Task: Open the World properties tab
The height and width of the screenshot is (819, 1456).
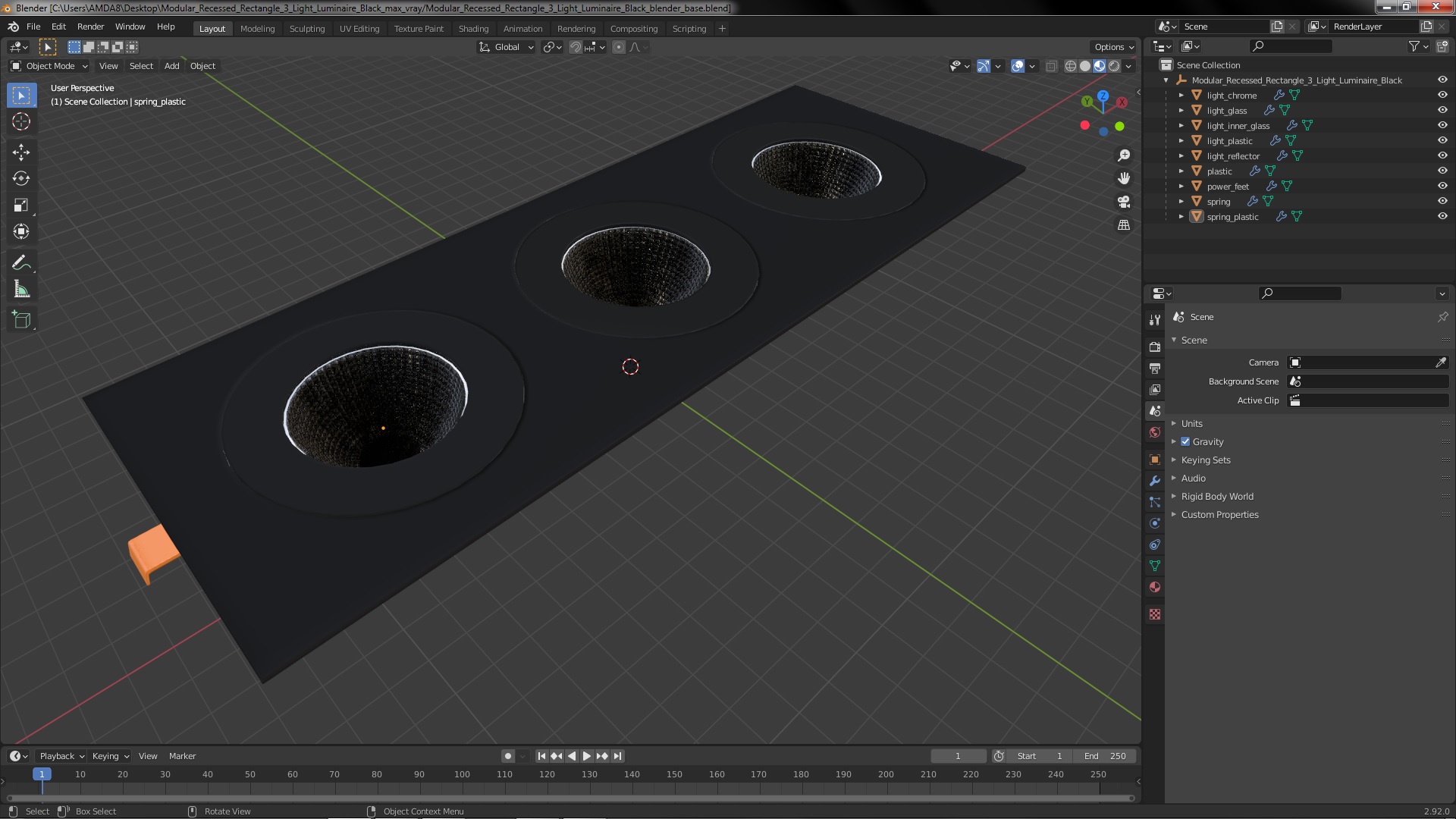Action: click(1155, 432)
